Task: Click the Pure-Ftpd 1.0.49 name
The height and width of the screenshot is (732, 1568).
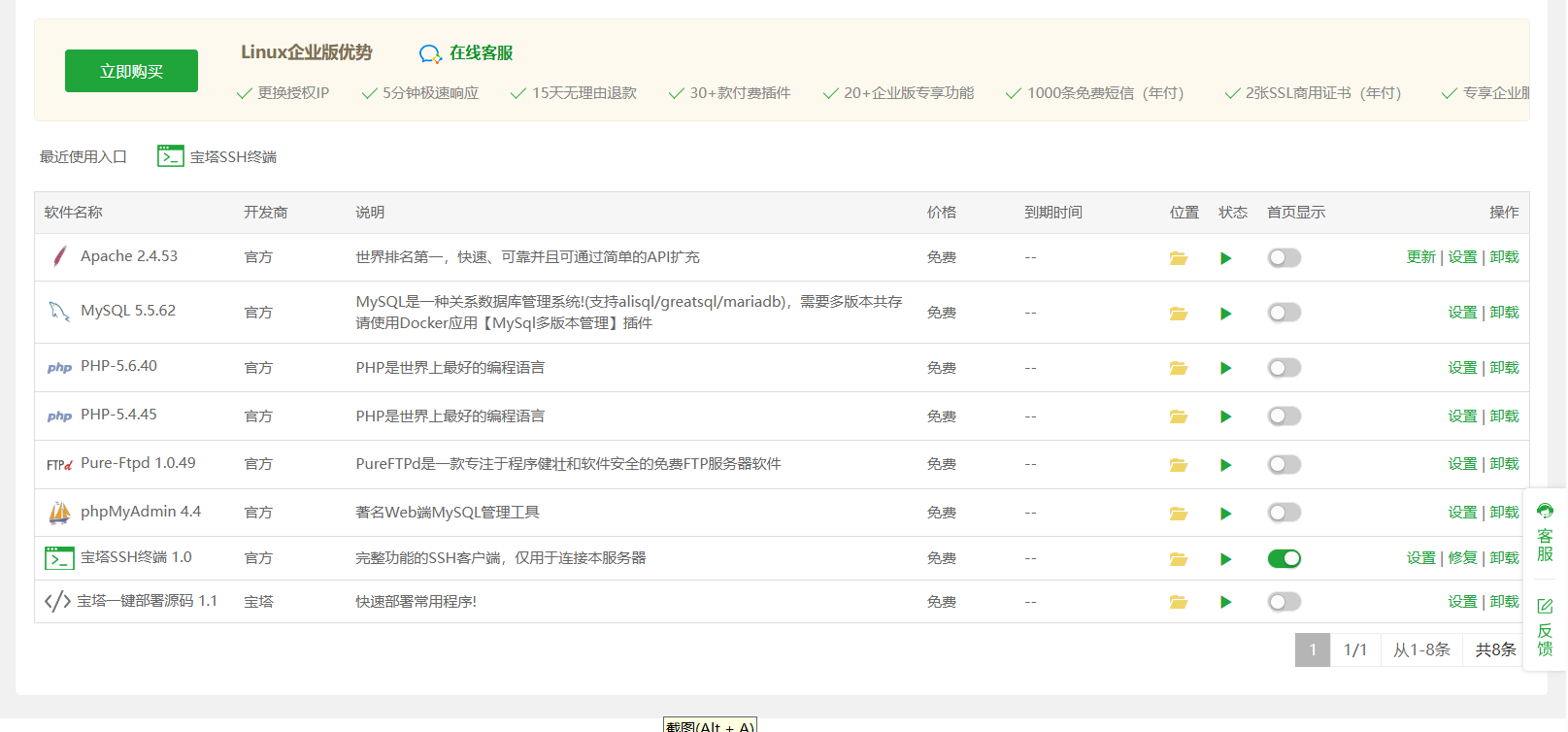Action: [x=138, y=463]
